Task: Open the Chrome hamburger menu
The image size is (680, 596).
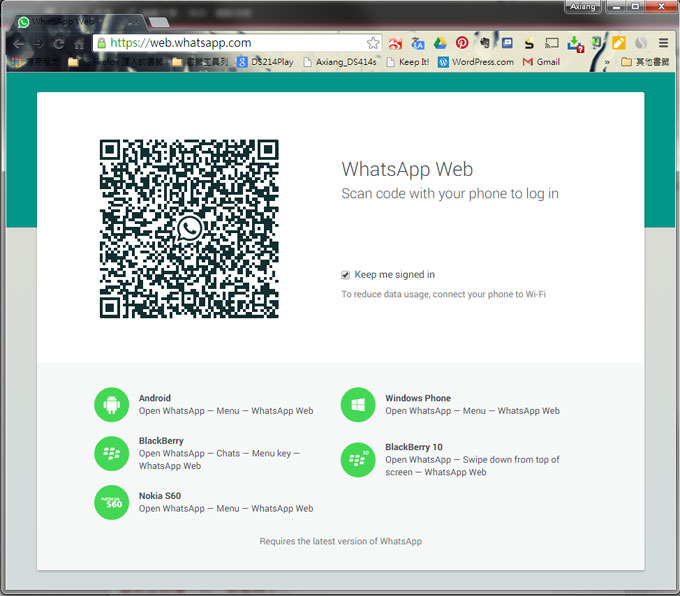Action: pos(663,43)
